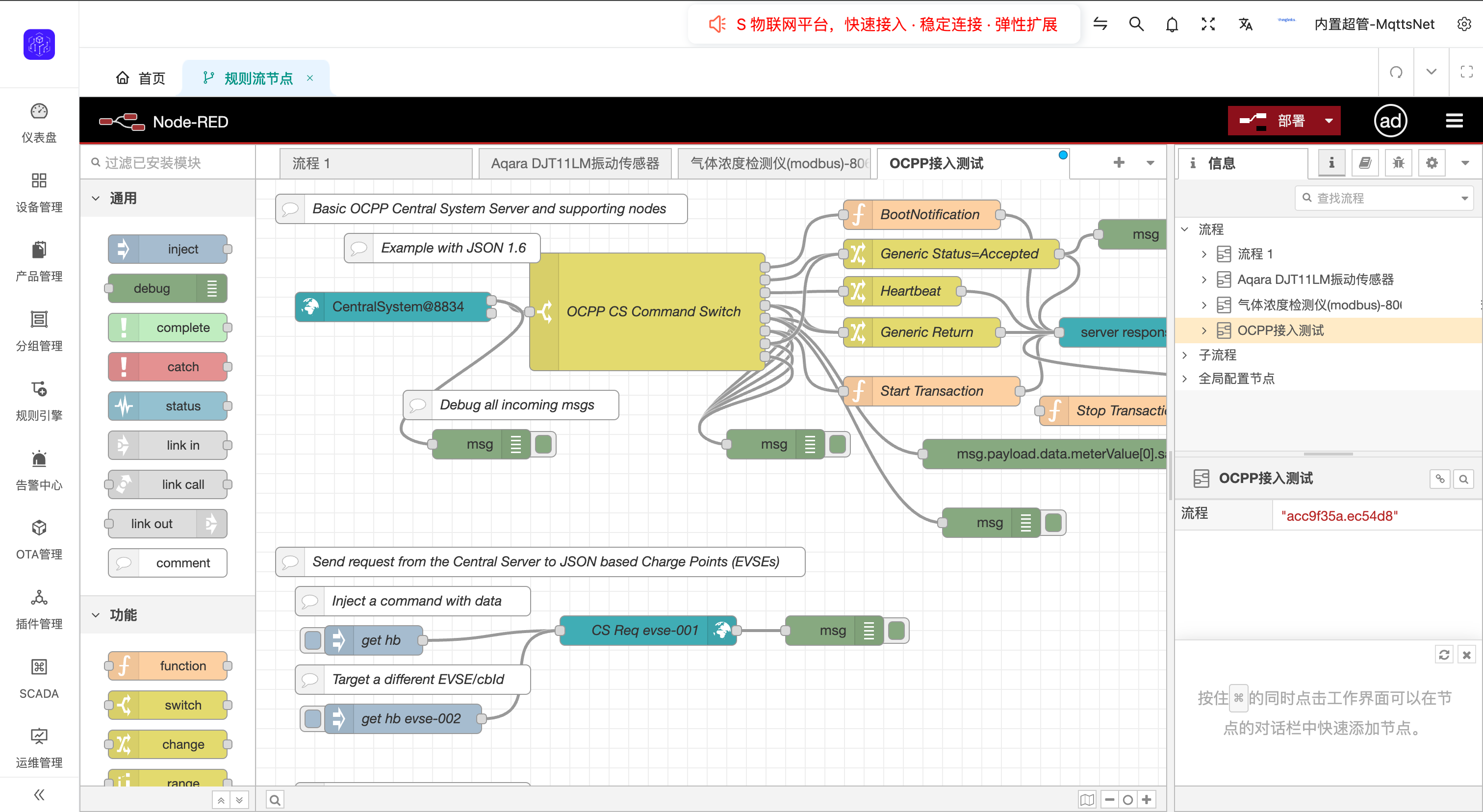
Task: Open the debug bug sidebar tab
Action: tap(1398, 163)
